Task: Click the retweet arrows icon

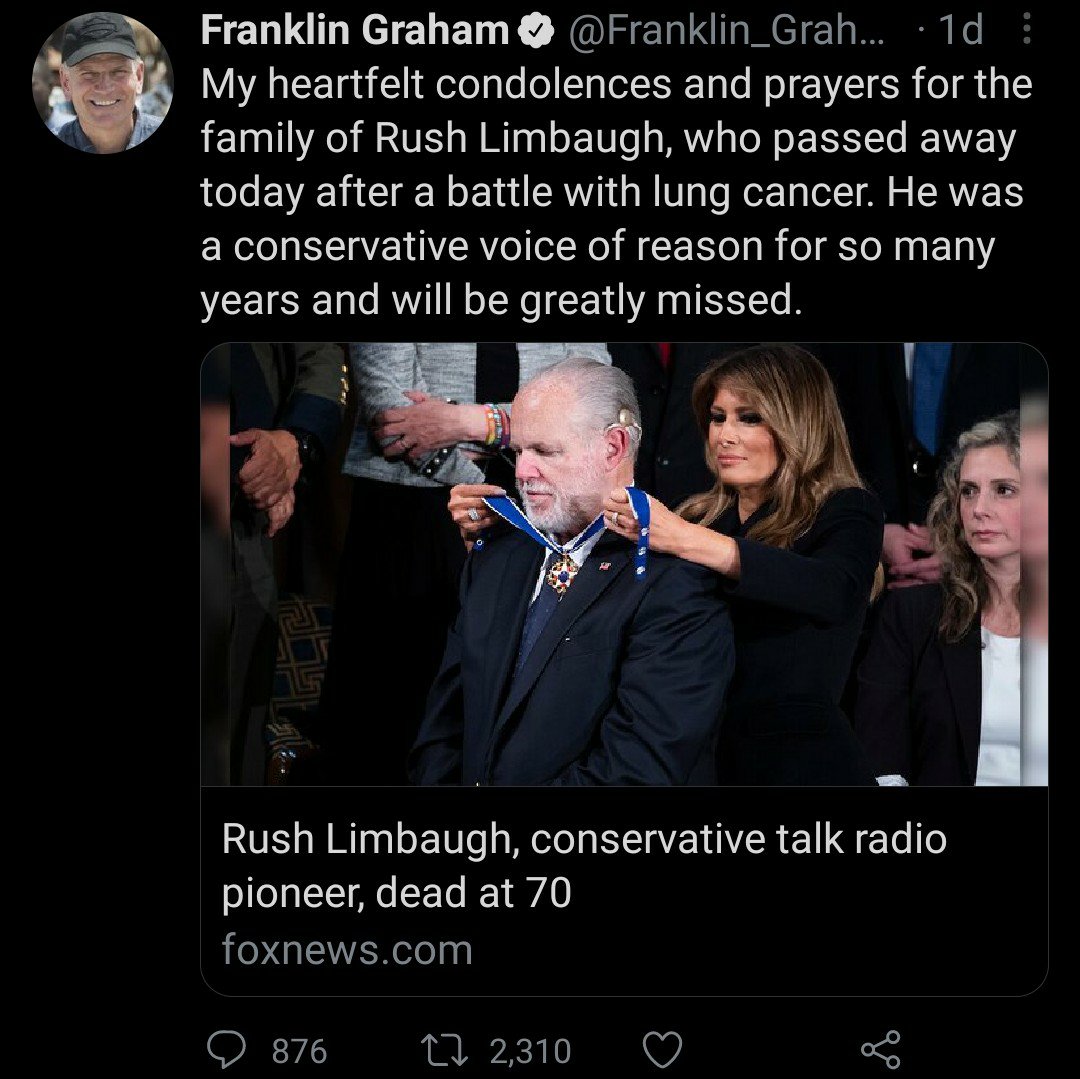Action: [x=446, y=1050]
